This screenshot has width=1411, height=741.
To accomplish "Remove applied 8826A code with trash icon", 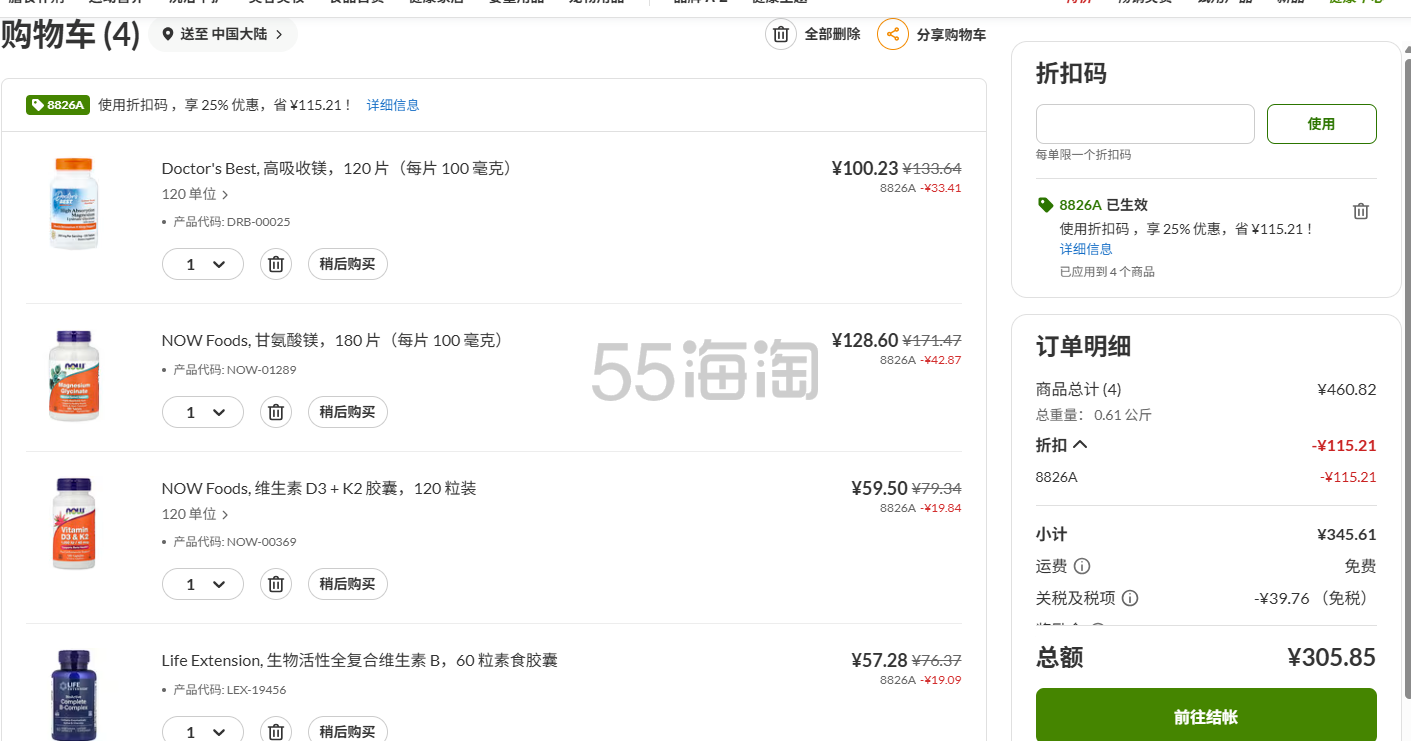I will 1360,211.
